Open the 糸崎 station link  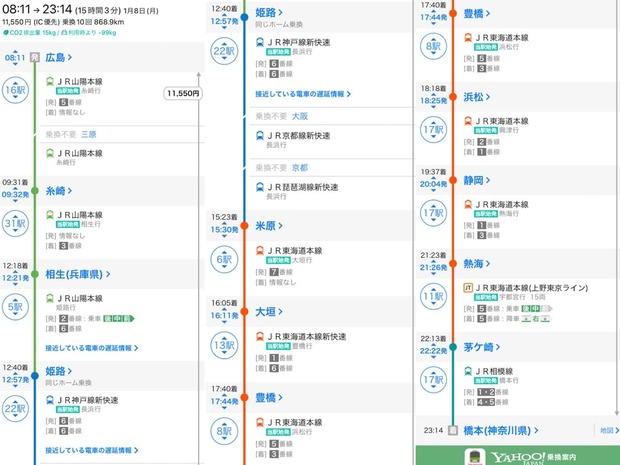tap(59, 191)
